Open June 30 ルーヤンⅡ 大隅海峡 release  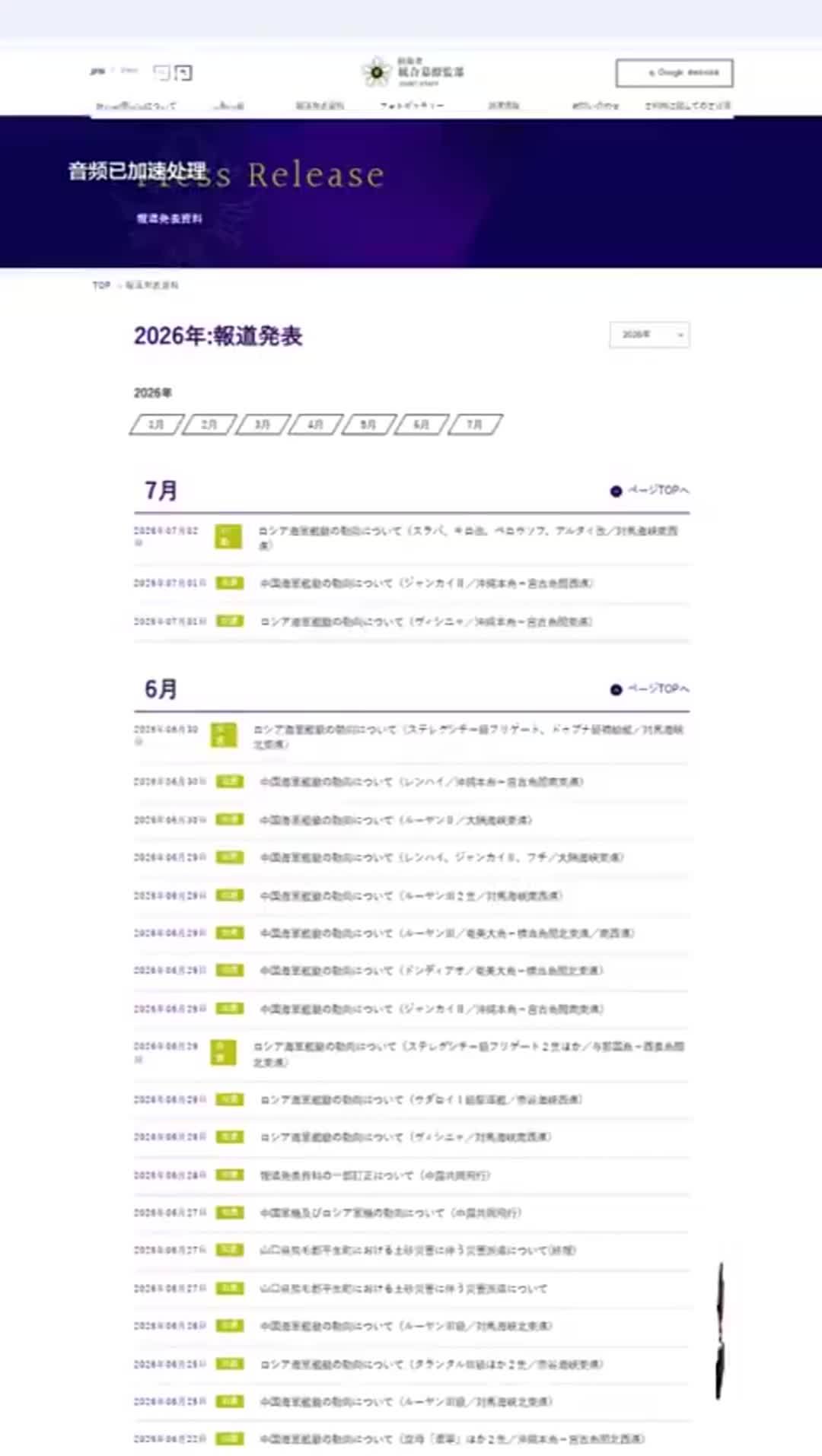396,820
